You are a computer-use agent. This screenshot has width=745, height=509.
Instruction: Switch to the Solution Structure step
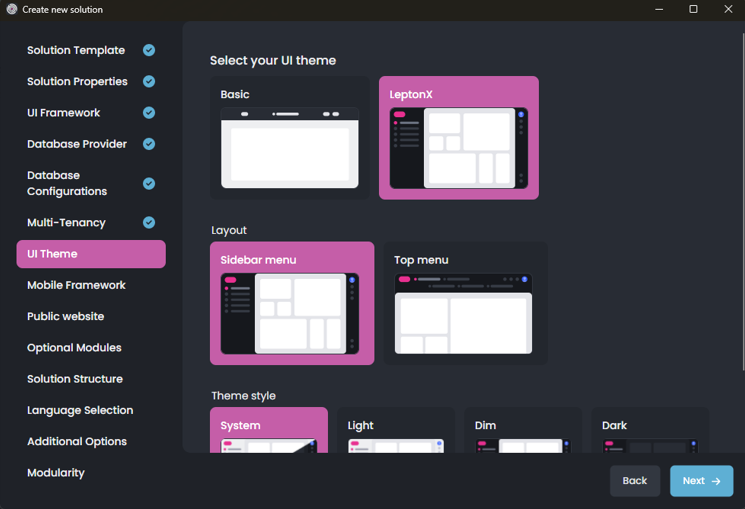pyautogui.click(x=91, y=379)
